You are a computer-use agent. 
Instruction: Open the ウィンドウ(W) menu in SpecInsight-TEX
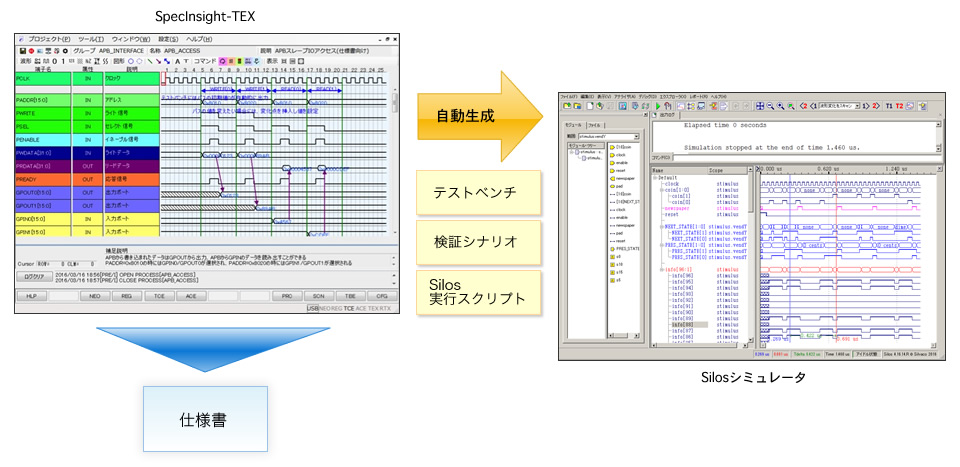pyautogui.click(x=131, y=39)
